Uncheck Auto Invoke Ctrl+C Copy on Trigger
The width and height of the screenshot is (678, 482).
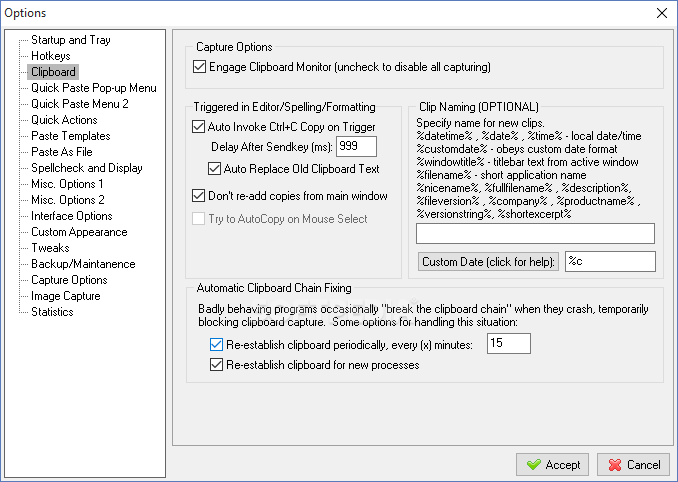point(198,127)
